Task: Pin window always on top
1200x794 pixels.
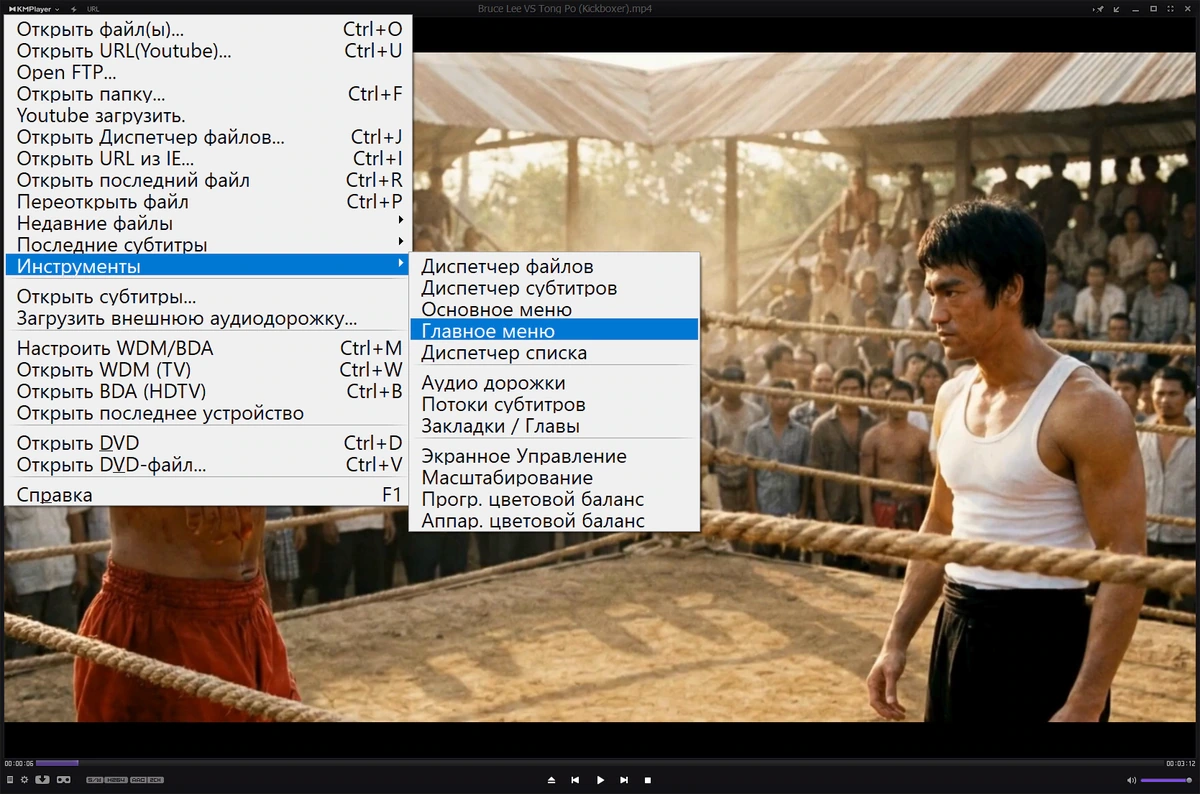Action: (x=1100, y=8)
